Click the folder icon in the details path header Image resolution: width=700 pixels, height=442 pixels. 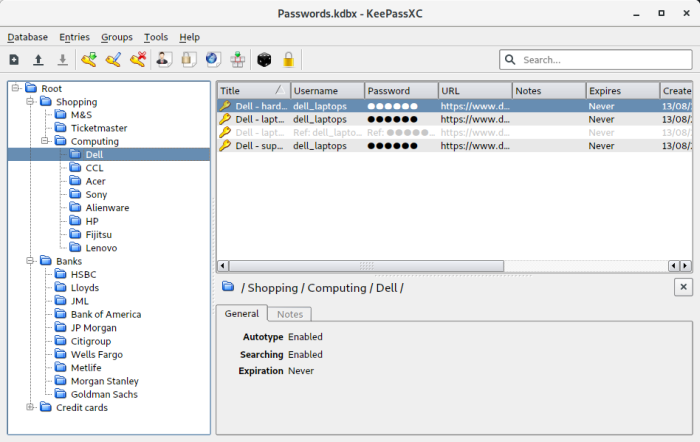228,287
